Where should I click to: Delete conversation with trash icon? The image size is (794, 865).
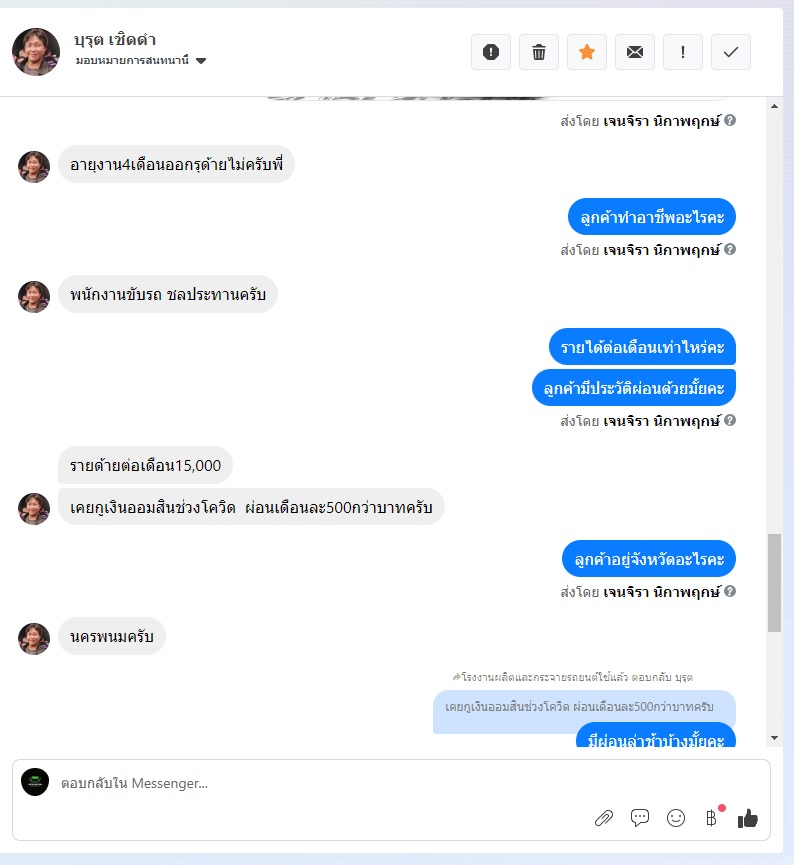tap(539, 52)
